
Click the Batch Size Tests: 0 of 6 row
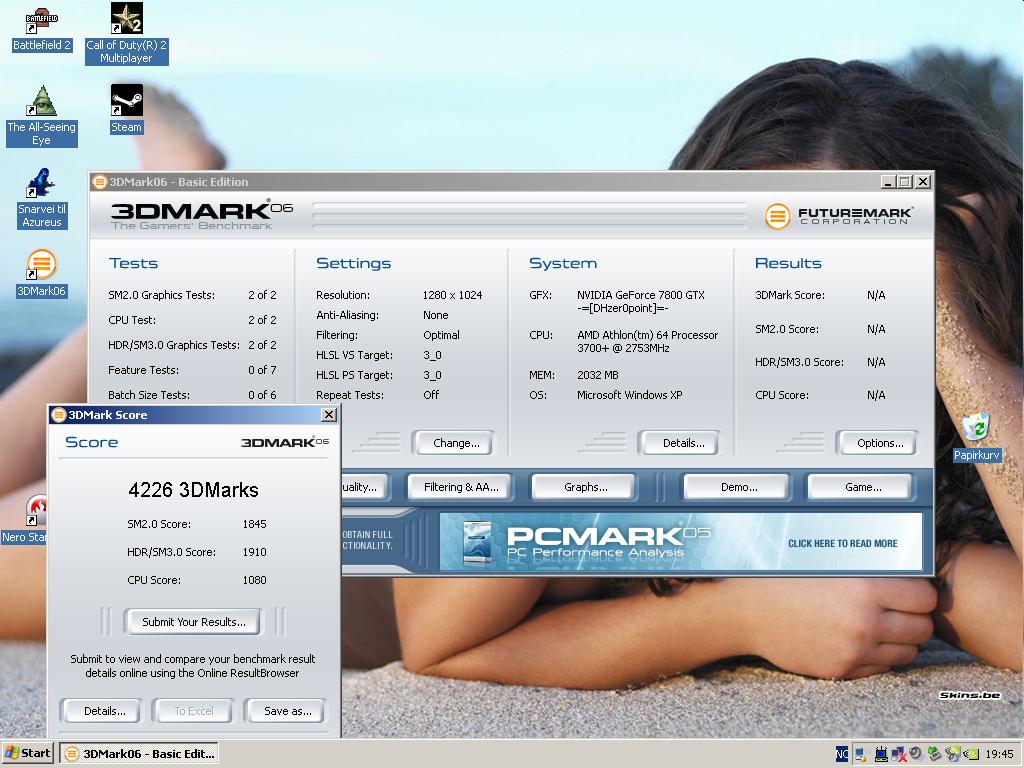[x=192, y=395]
